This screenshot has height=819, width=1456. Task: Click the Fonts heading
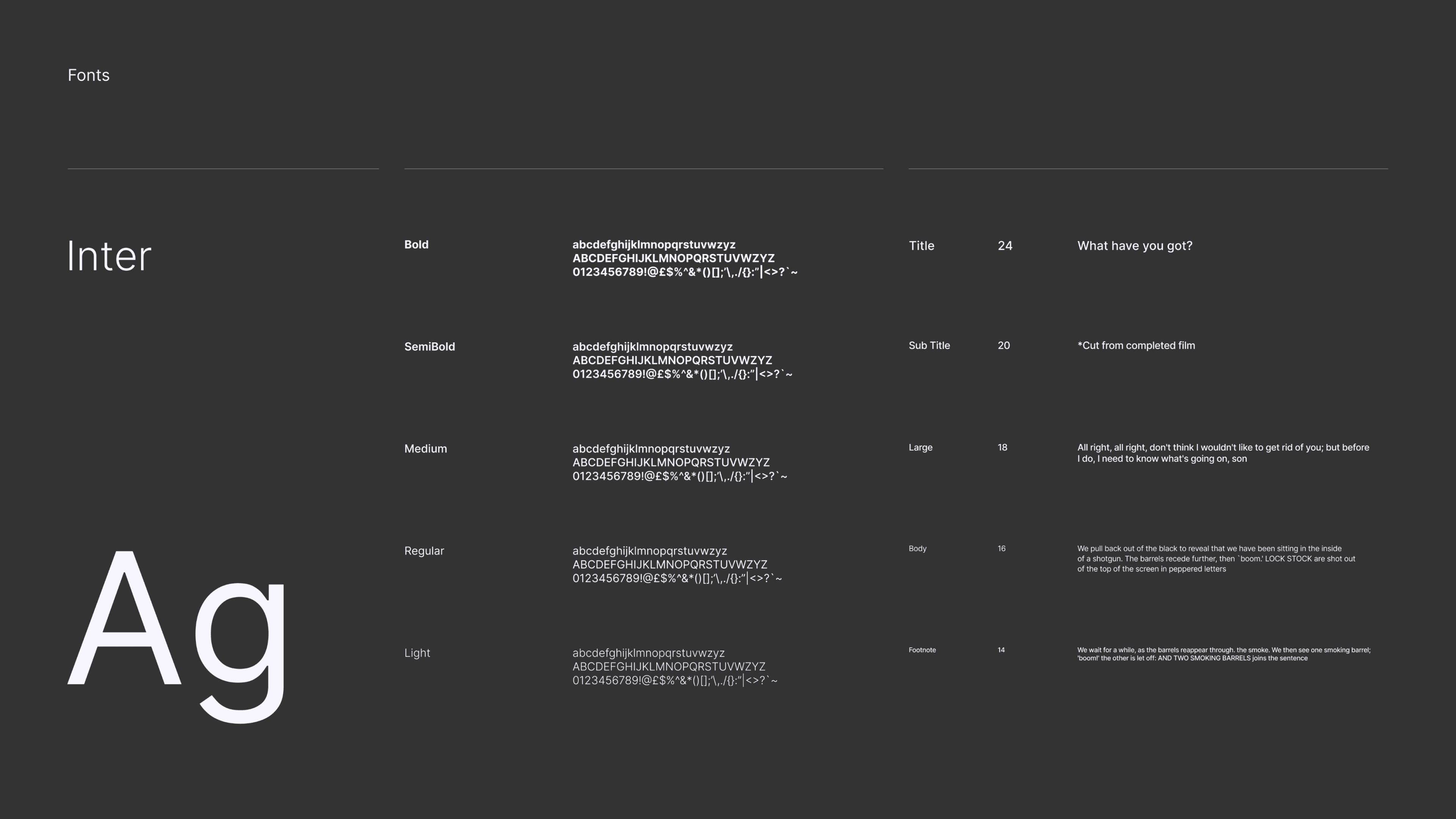point(89,75)
